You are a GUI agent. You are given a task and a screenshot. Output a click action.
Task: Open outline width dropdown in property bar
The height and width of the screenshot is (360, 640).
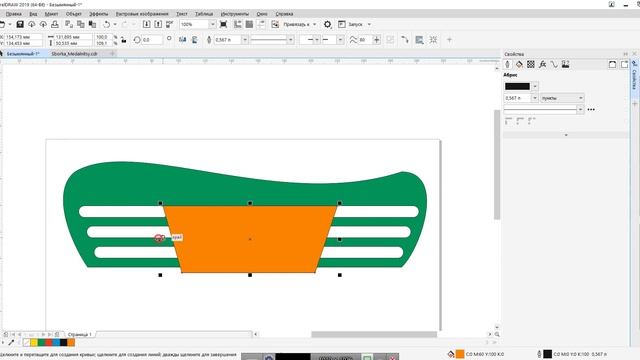tap(245, 40)
